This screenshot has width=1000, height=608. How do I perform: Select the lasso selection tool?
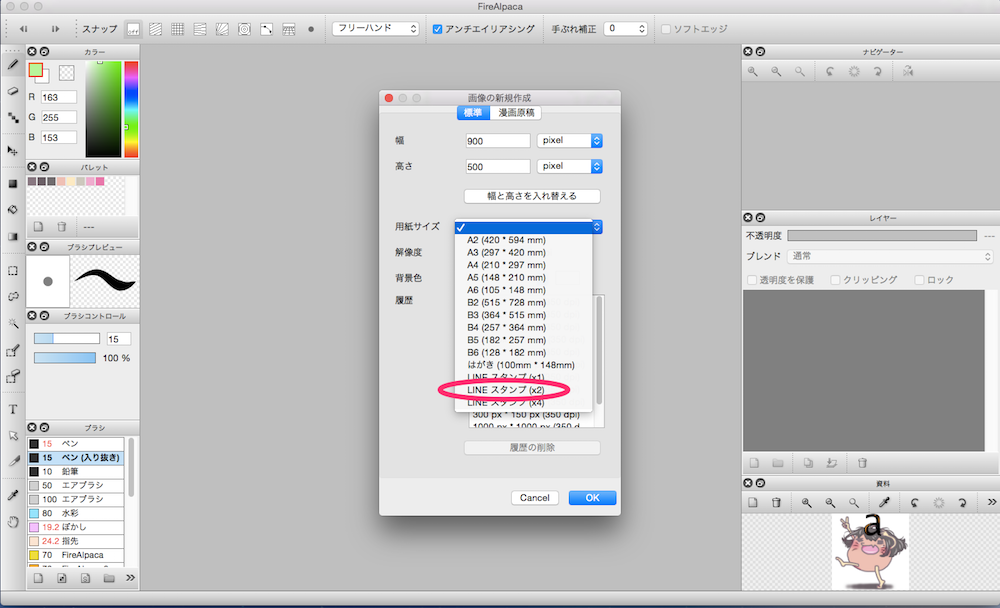click(x=13, y=297)
